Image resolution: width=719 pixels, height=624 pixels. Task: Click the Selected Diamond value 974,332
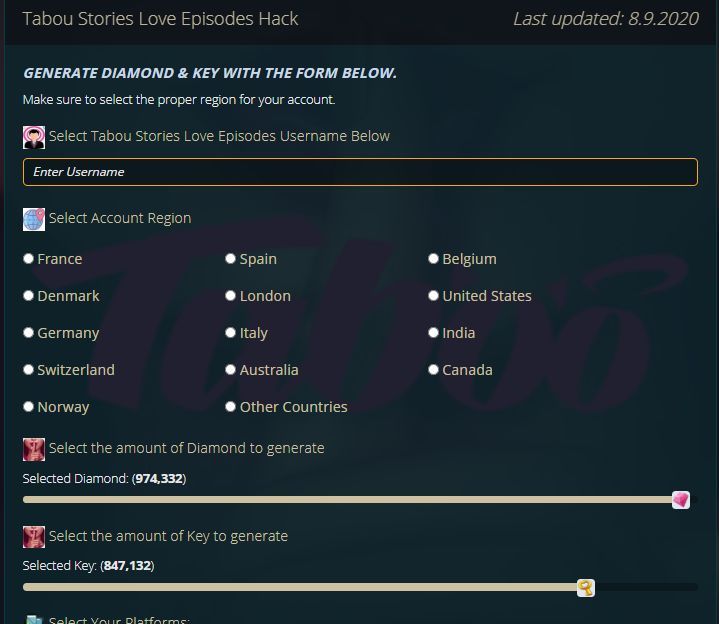point(159,479)
